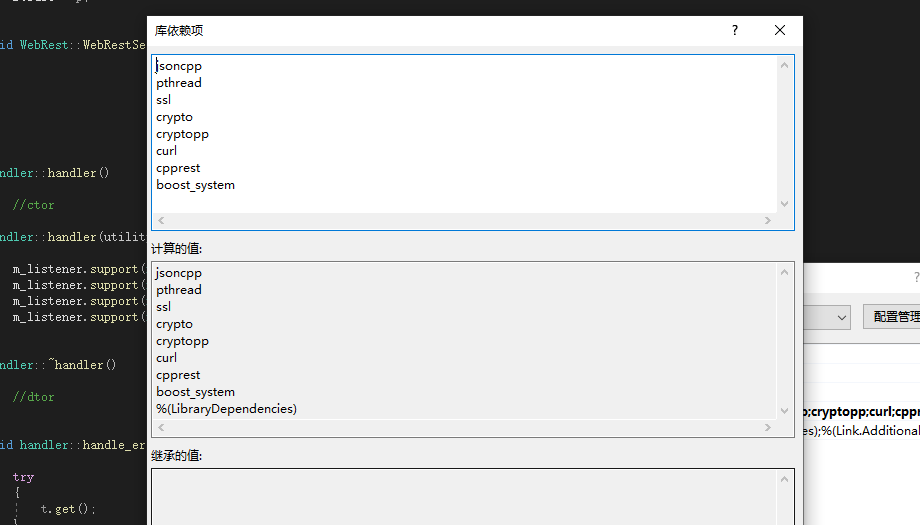Click the jsoncpp line in the top edit box
The height and width of the screenshot is (525, 920).
pos(179,66)
